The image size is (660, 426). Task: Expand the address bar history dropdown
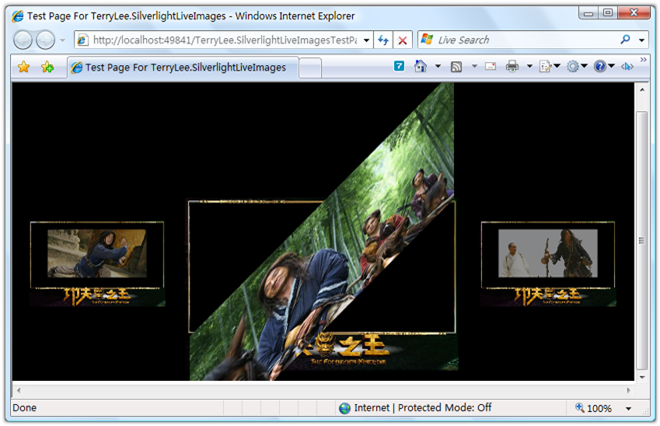pyautogui.click(x=367, y=40)
